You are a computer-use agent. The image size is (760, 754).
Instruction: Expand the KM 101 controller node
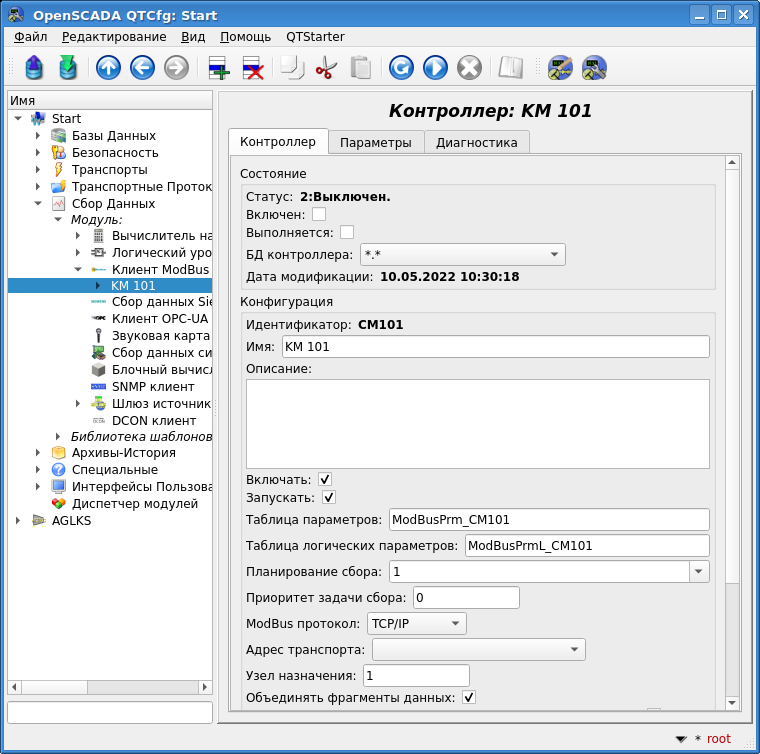(97, 285)
